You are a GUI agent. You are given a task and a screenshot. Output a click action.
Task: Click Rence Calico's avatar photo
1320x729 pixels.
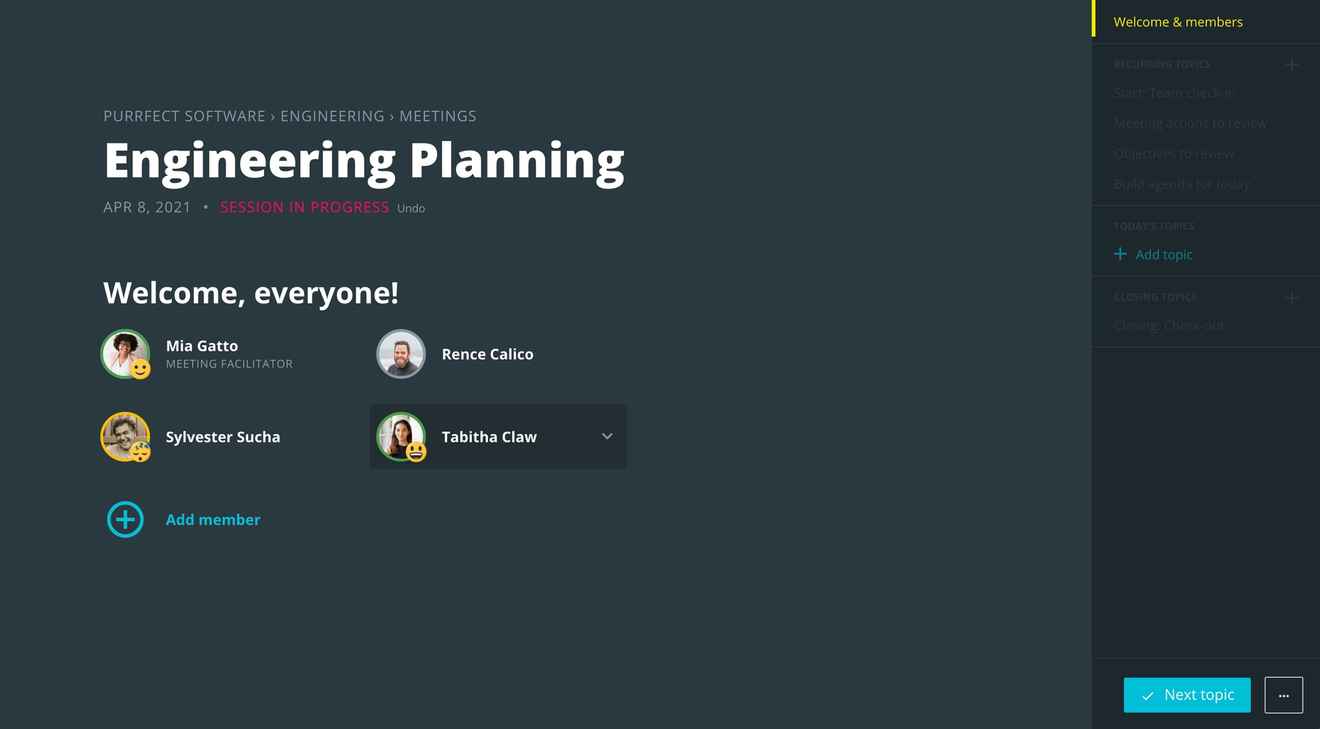click(x=401, y=354)
